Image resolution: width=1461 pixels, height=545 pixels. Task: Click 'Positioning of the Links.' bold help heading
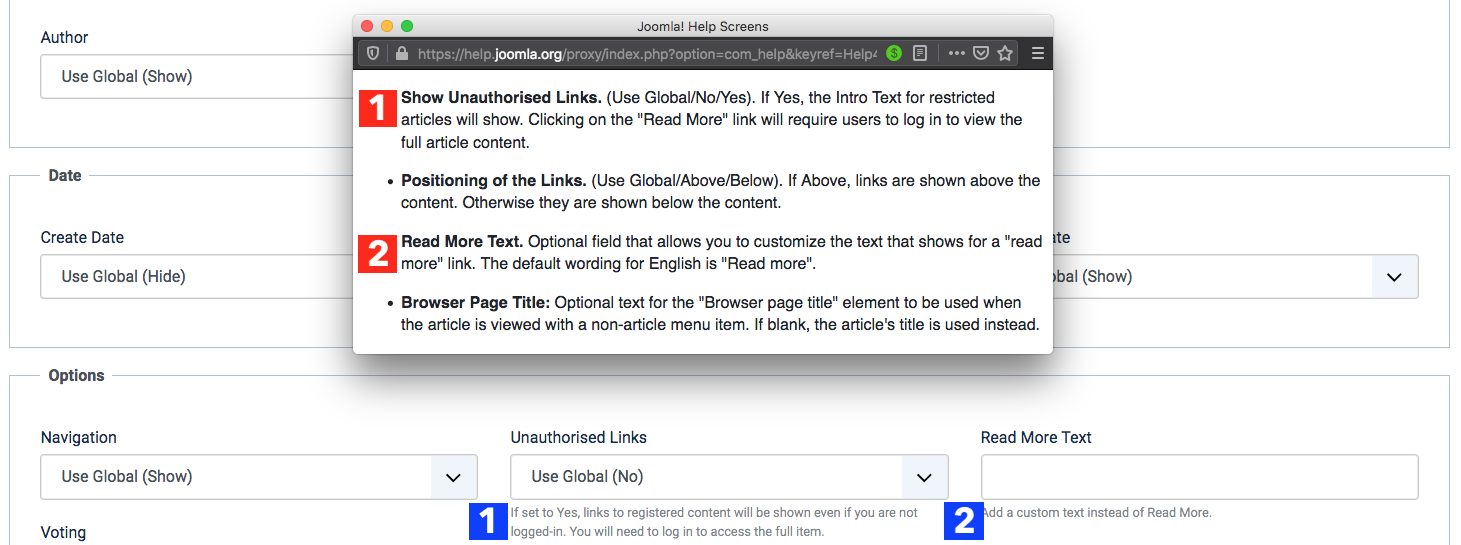(x=494, y=181)
